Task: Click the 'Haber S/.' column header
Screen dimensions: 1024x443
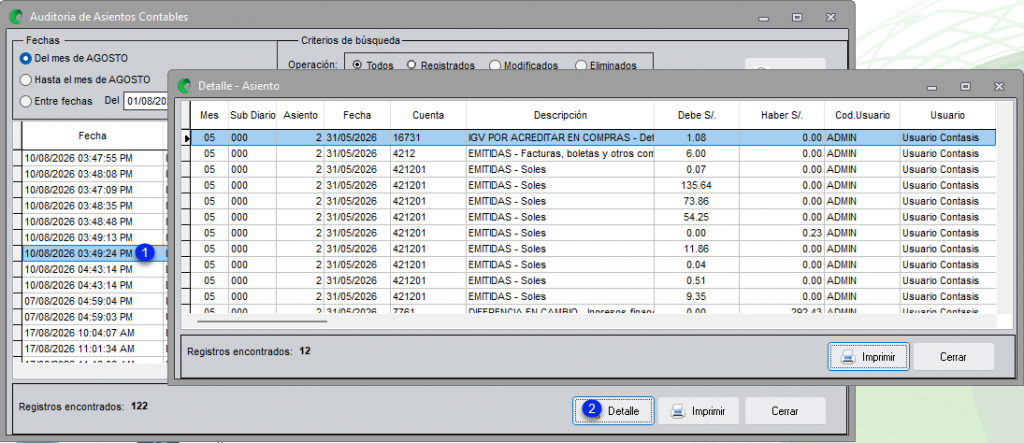Action: pos(782,115)
